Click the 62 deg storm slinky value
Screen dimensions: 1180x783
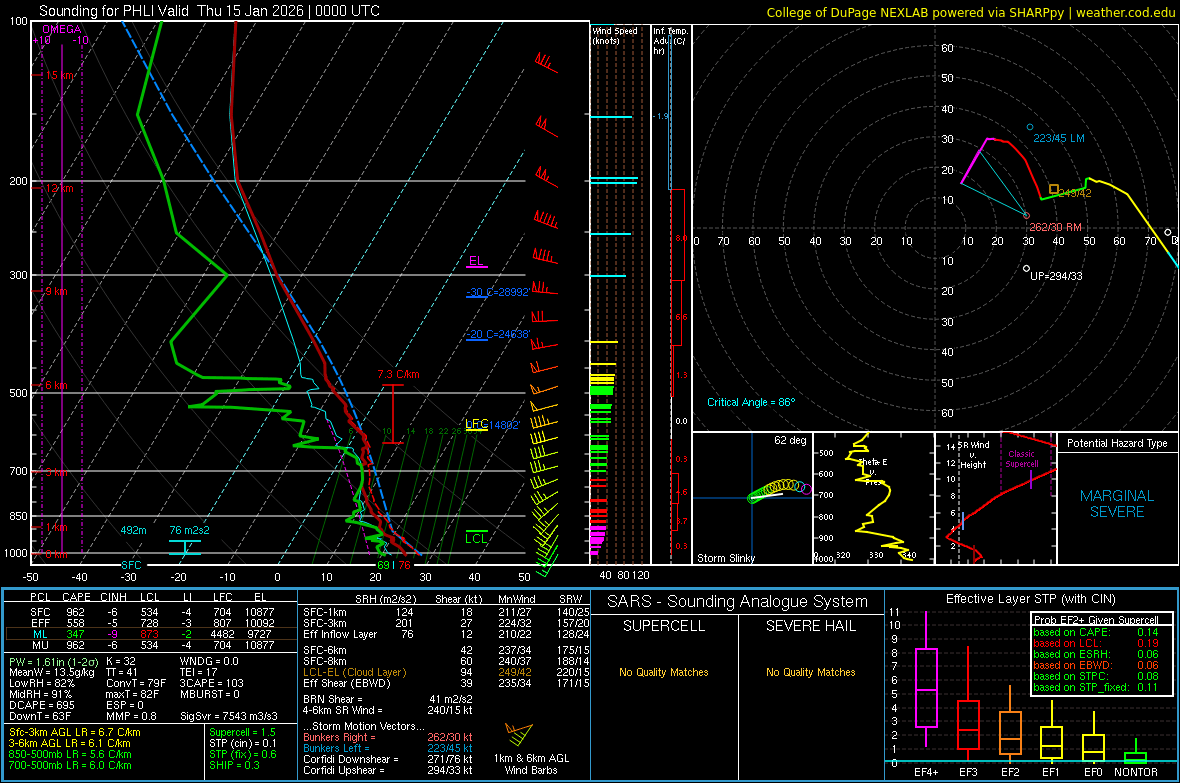[790, 440]
